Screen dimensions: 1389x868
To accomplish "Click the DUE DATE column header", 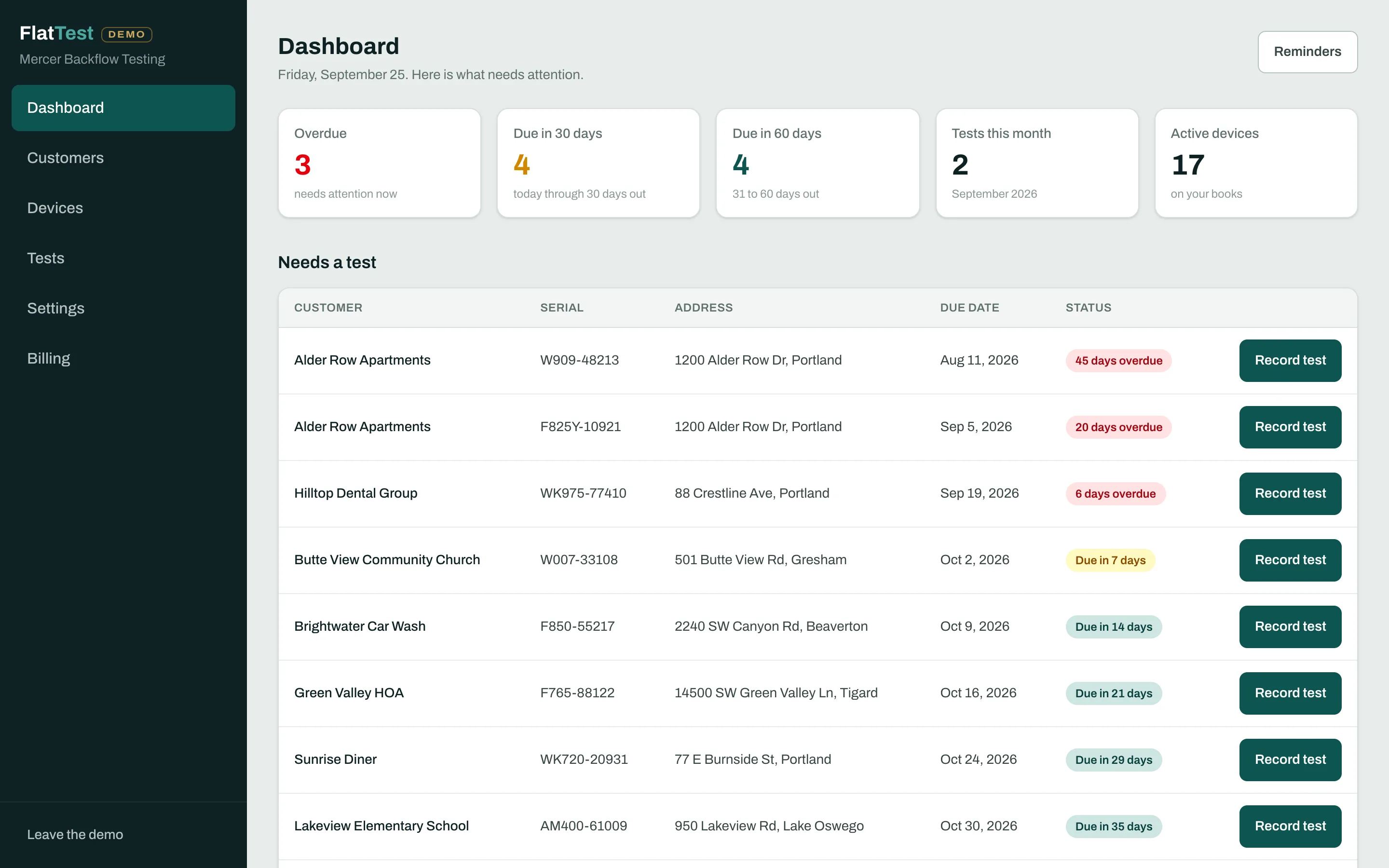I will [x=969, y=308].
